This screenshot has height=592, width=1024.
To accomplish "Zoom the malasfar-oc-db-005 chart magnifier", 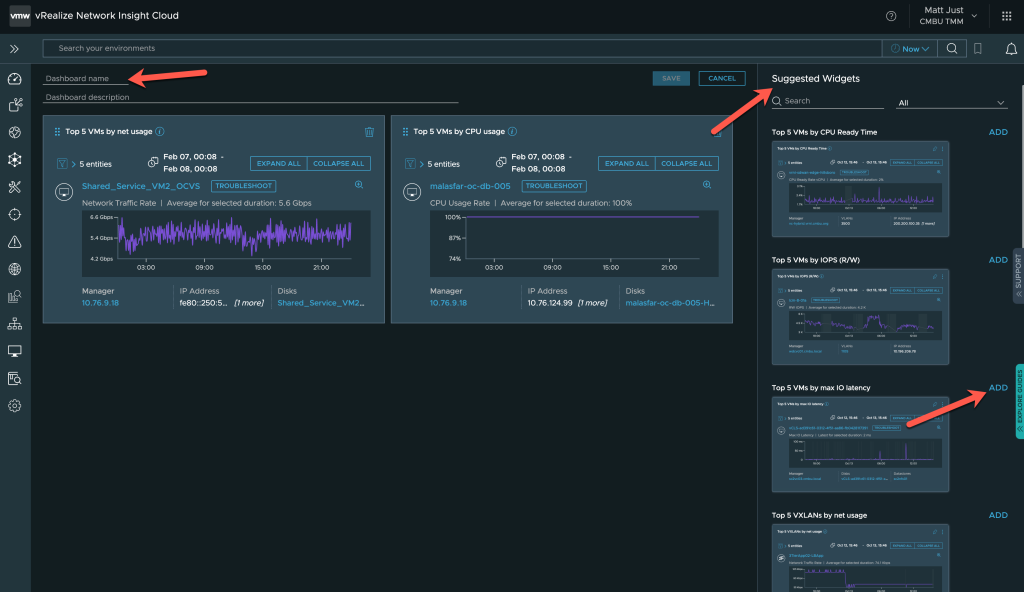I will pyautogui.click(x=707, y=185).
